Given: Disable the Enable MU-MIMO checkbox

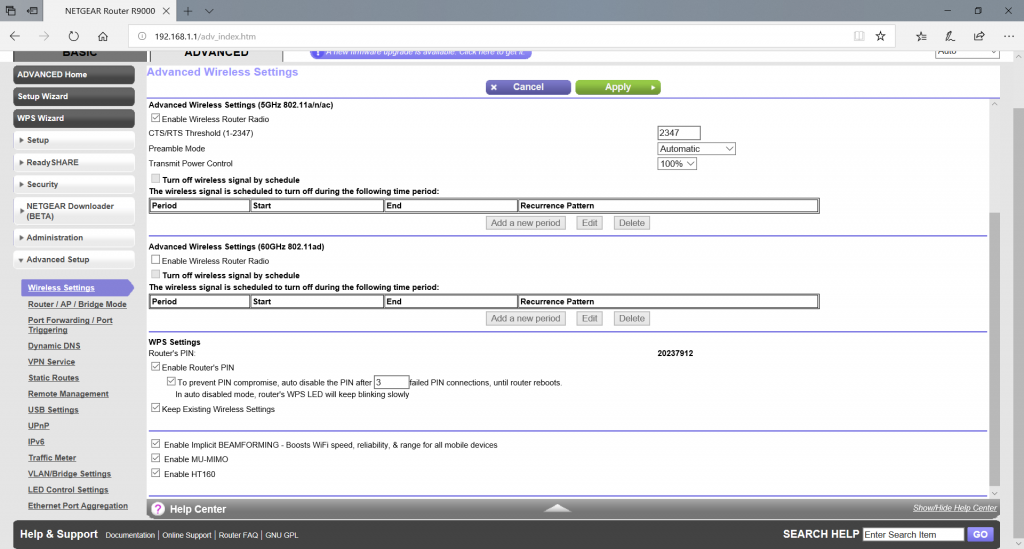Looking at the screenshot, I should point(155,459).
